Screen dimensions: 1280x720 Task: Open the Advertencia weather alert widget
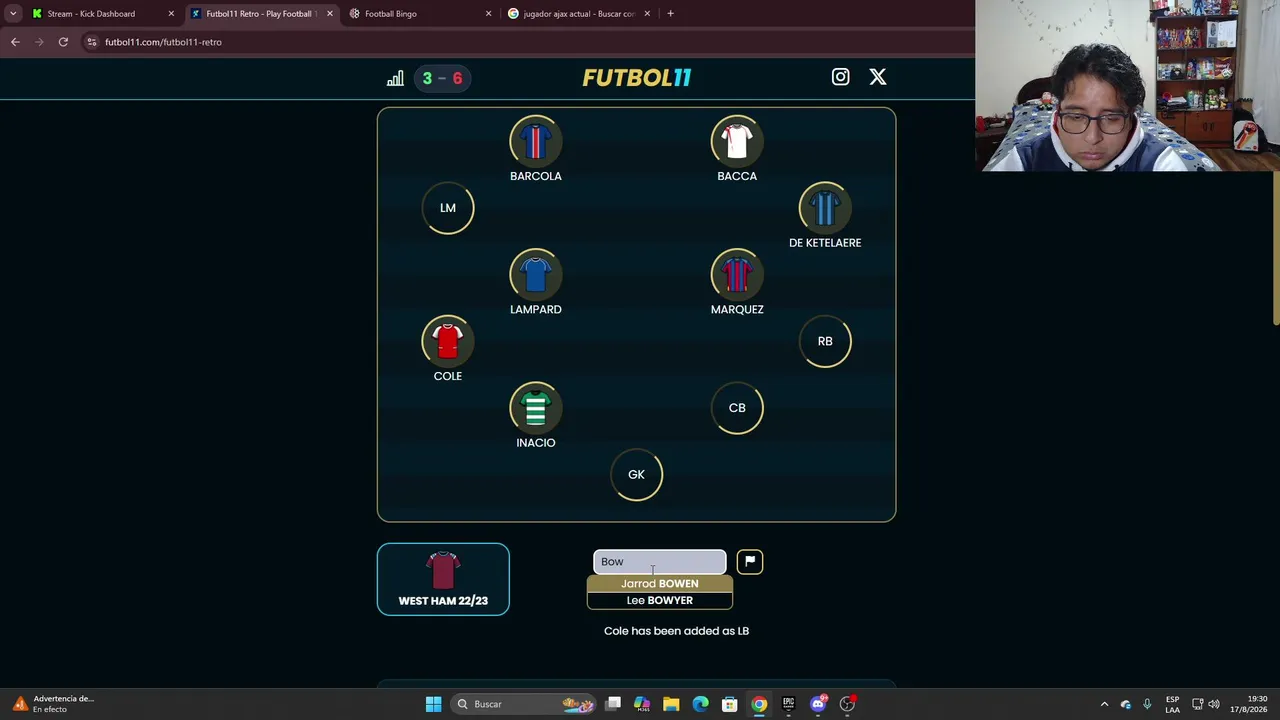click(x=52, y=704)
